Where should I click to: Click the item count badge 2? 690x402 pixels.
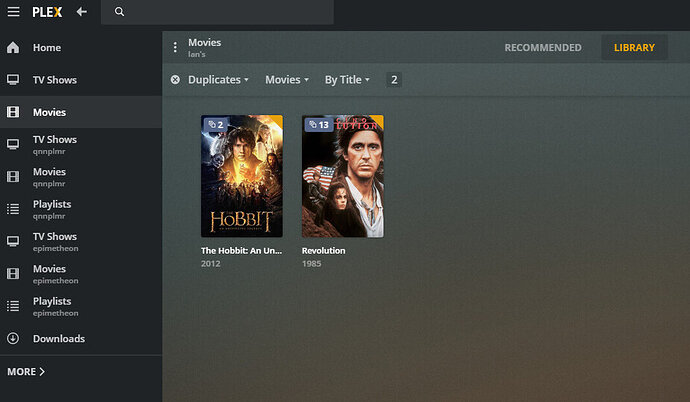[x=394, y=80]
